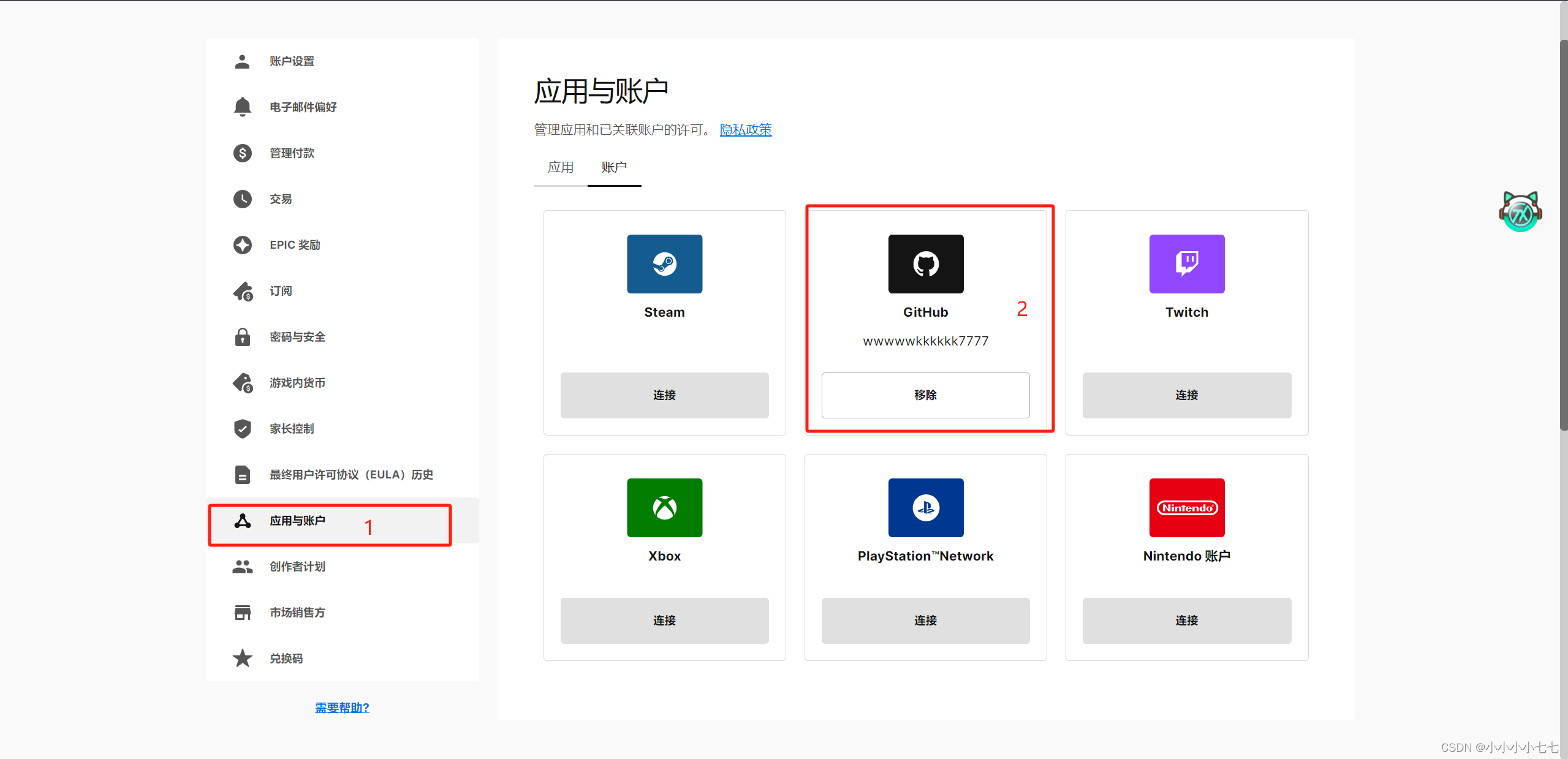This screenshot has height=759, width=1568.
Task: Open 交易 in the sidebar
Action: 343,199
